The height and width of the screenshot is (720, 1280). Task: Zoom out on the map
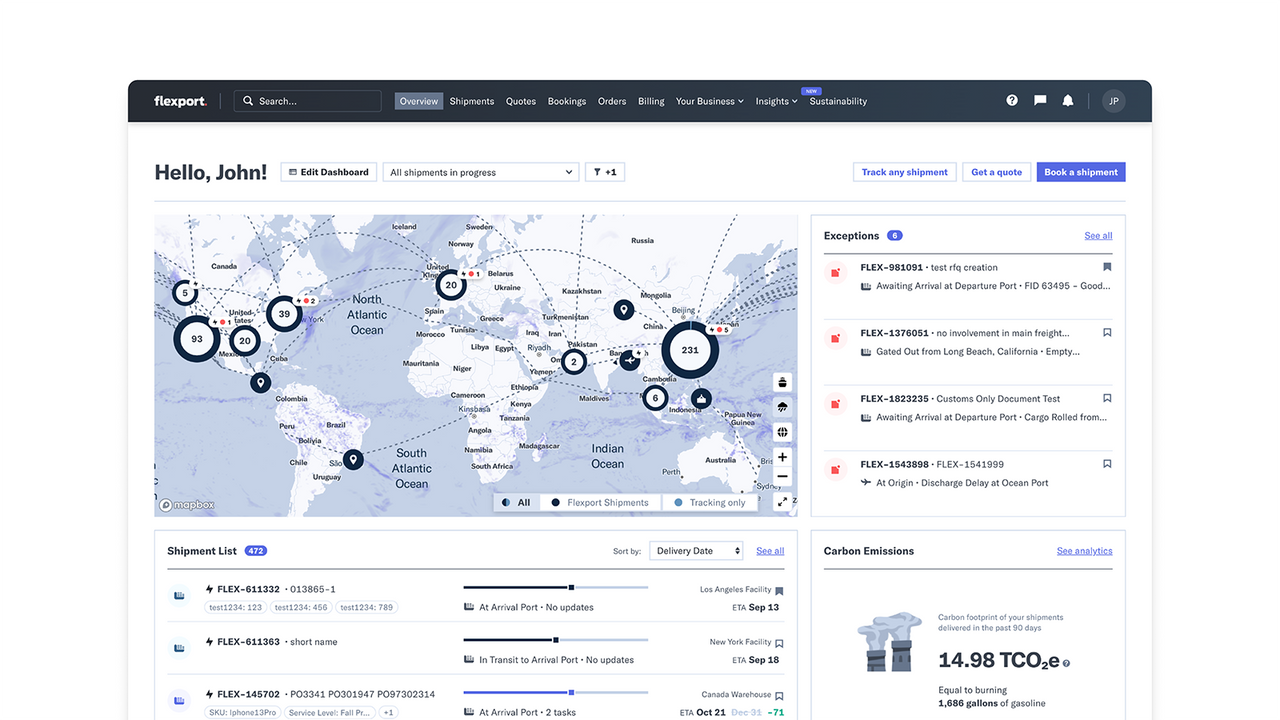click(x=783, y=477)
